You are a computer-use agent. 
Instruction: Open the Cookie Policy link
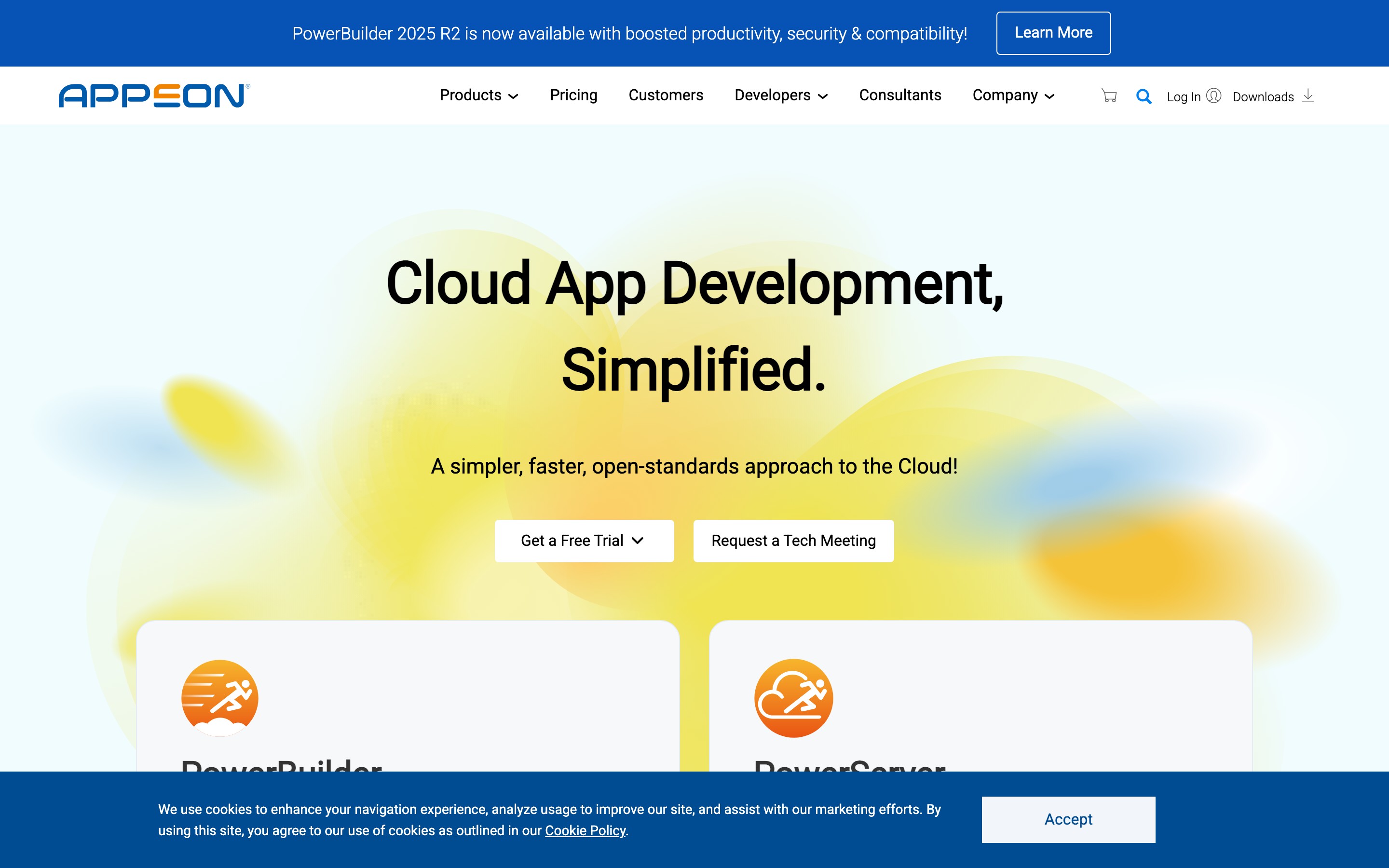click(585, 831)
